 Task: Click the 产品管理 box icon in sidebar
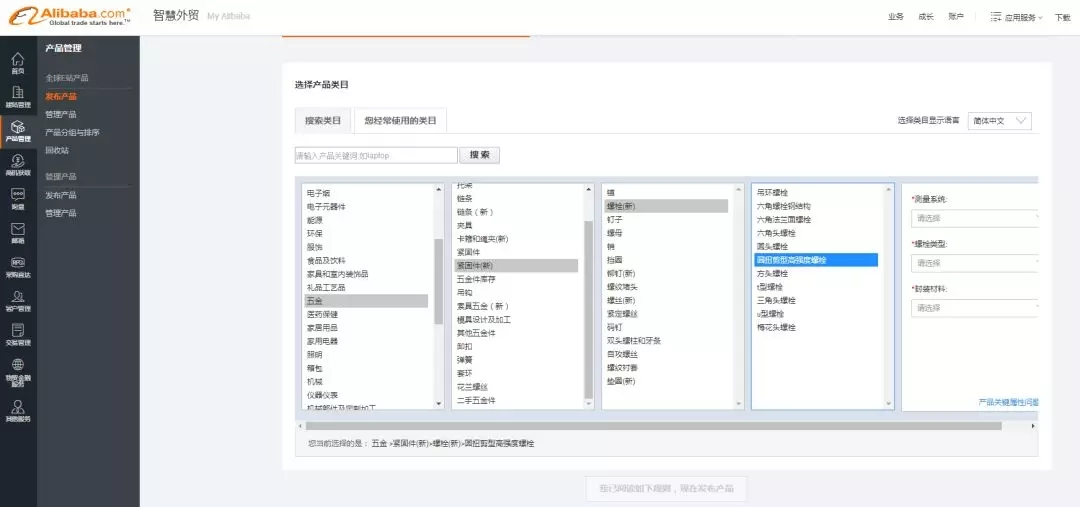pos(17,130)
